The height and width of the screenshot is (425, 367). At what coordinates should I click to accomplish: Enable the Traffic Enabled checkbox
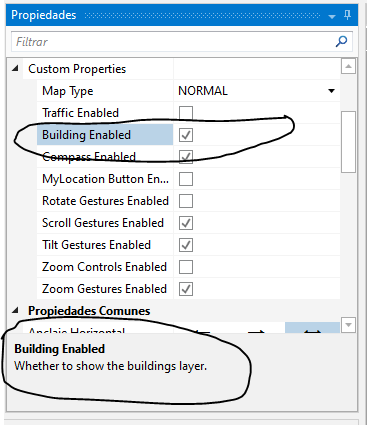pos(186,113)
